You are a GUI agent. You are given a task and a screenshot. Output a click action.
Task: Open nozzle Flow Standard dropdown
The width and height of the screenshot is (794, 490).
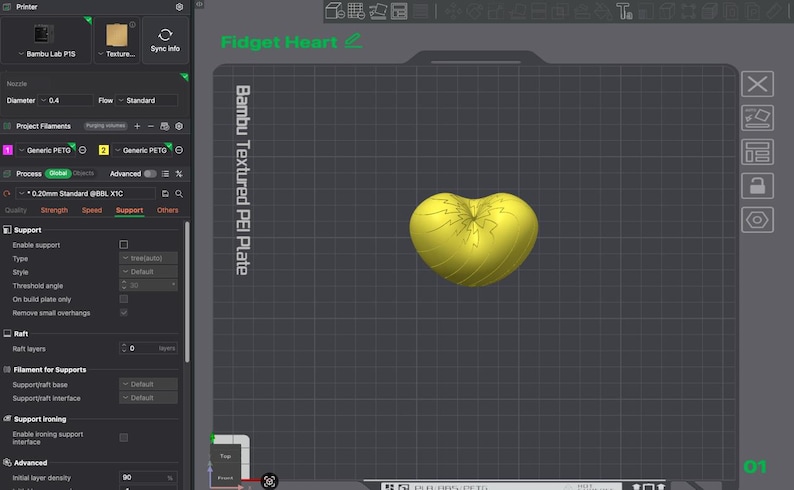point(147,100)
